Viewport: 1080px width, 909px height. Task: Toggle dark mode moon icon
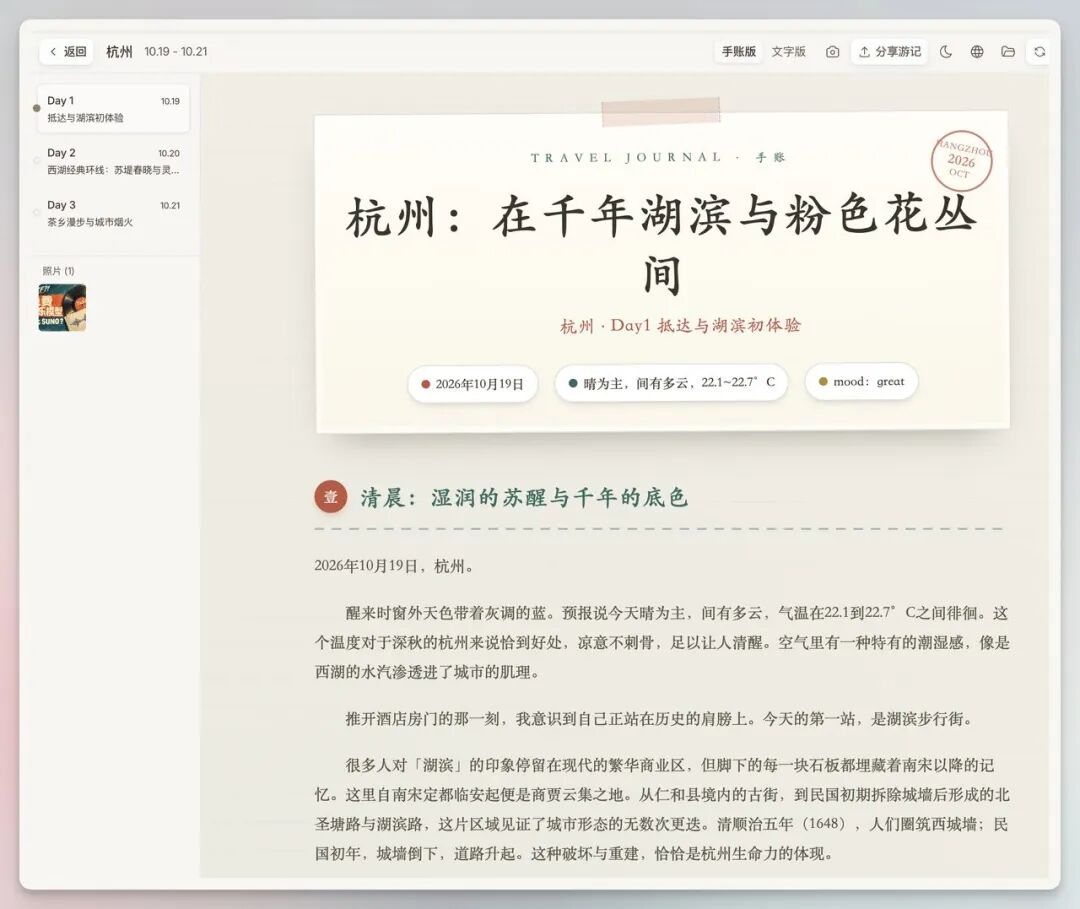(x=946, y=52)
